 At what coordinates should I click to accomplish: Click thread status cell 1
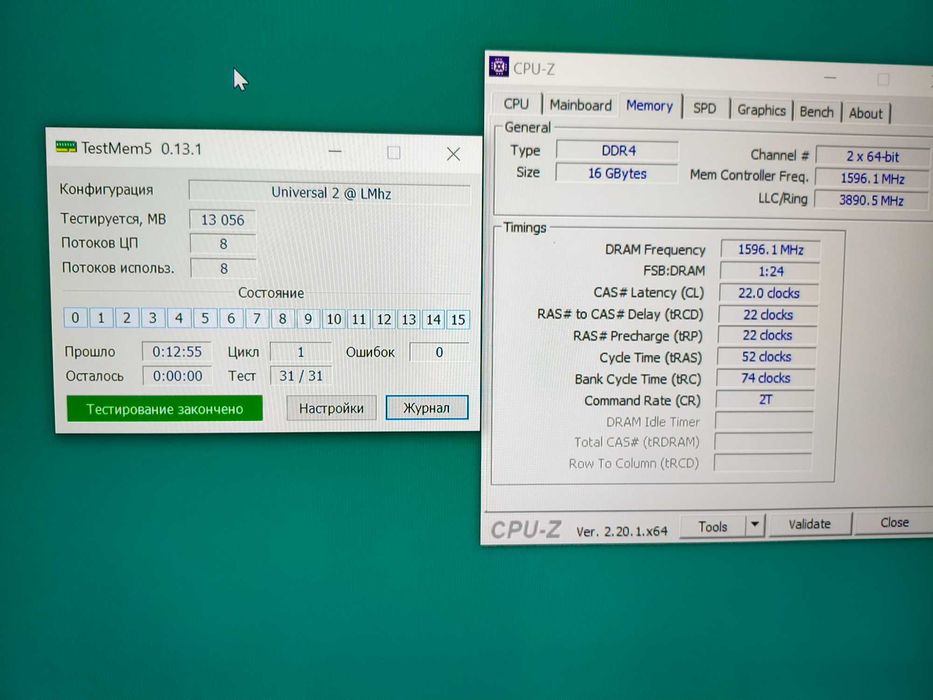[x=101, y=318]
